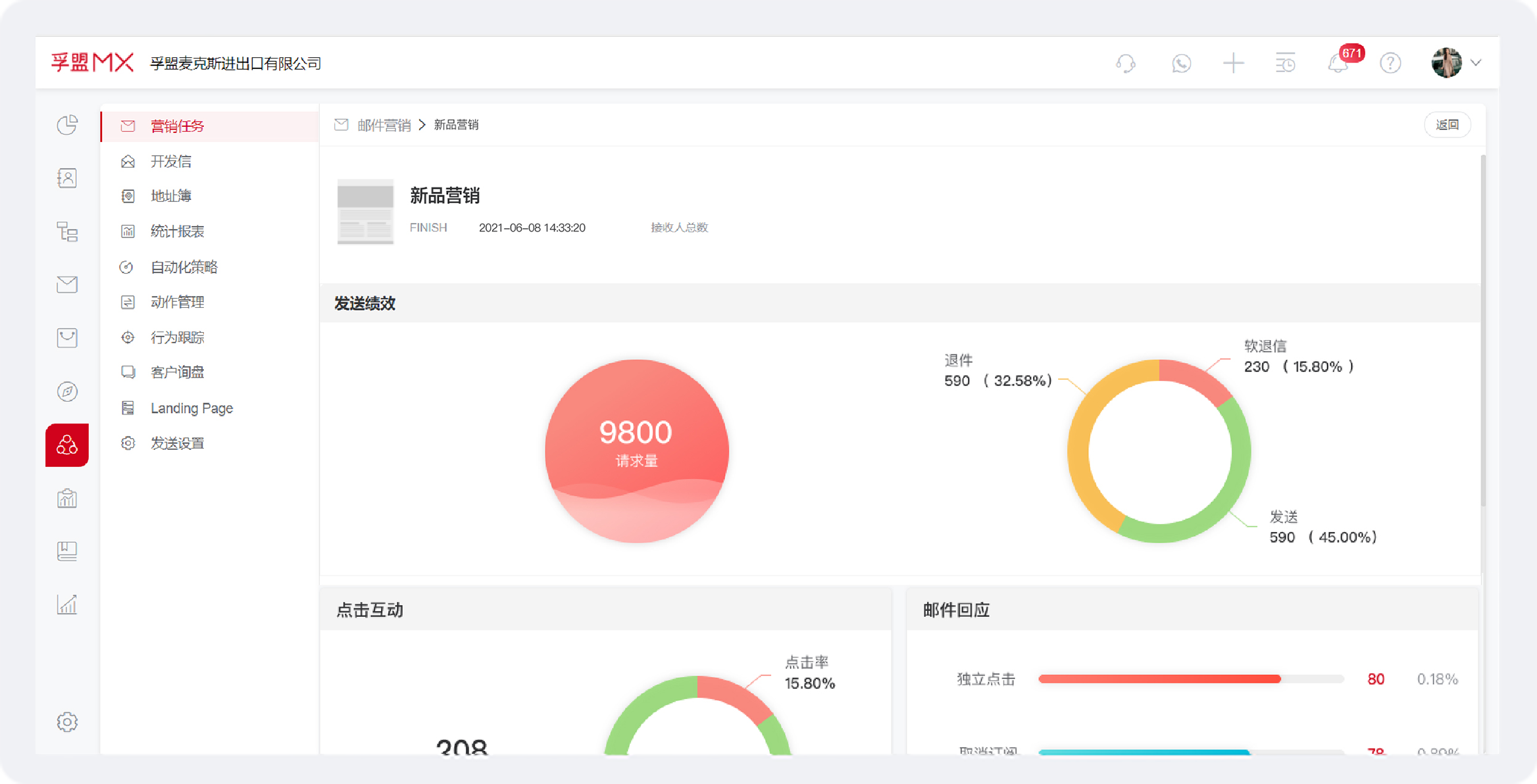The width and height of the screenshot is (1537, 784).
Task: Select the pie chart dashboard icon in sidebar
Action: [x=67, y=125]
